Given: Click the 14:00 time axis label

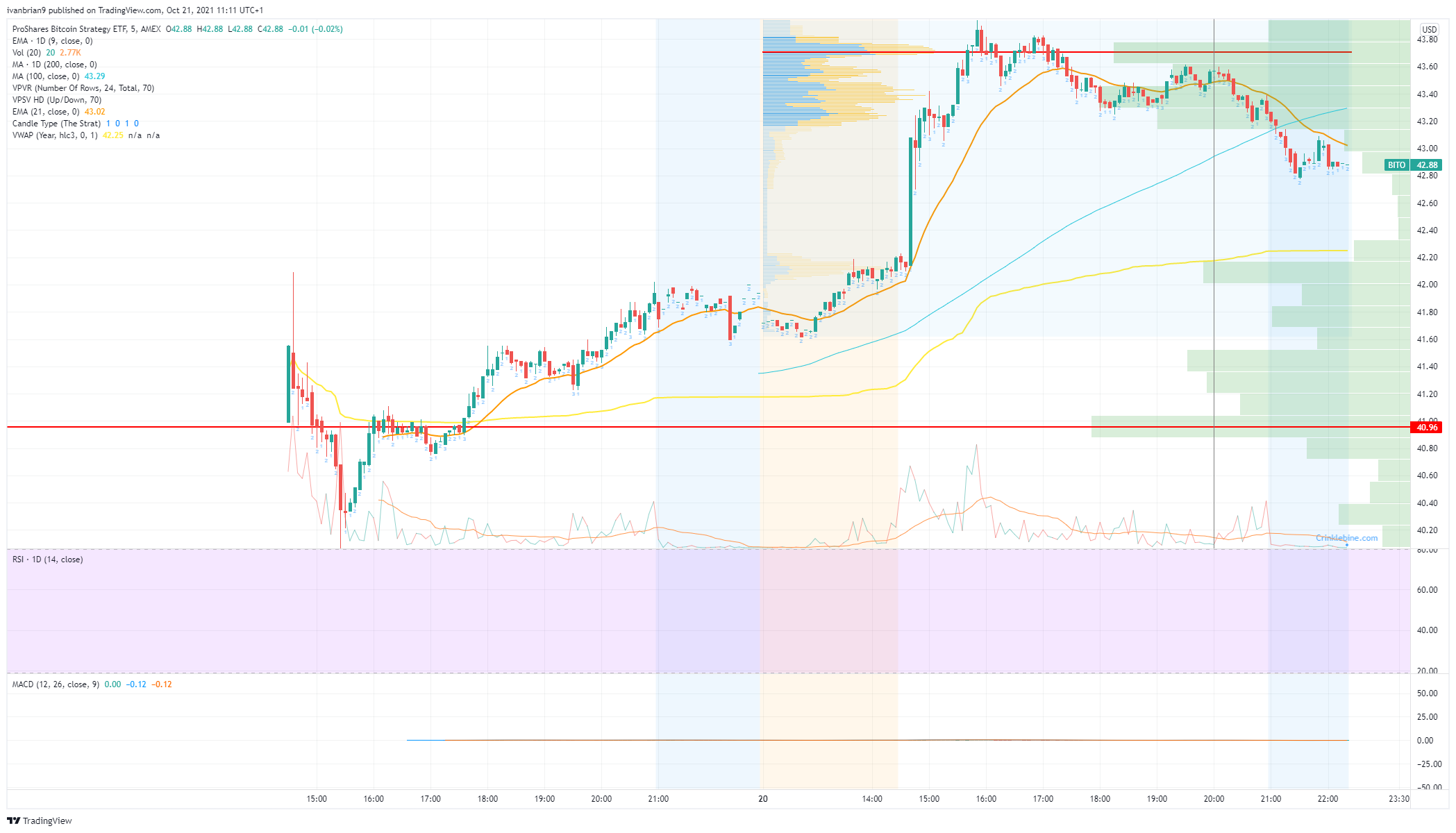Looking at the screenshot, I should pos(872,799).
